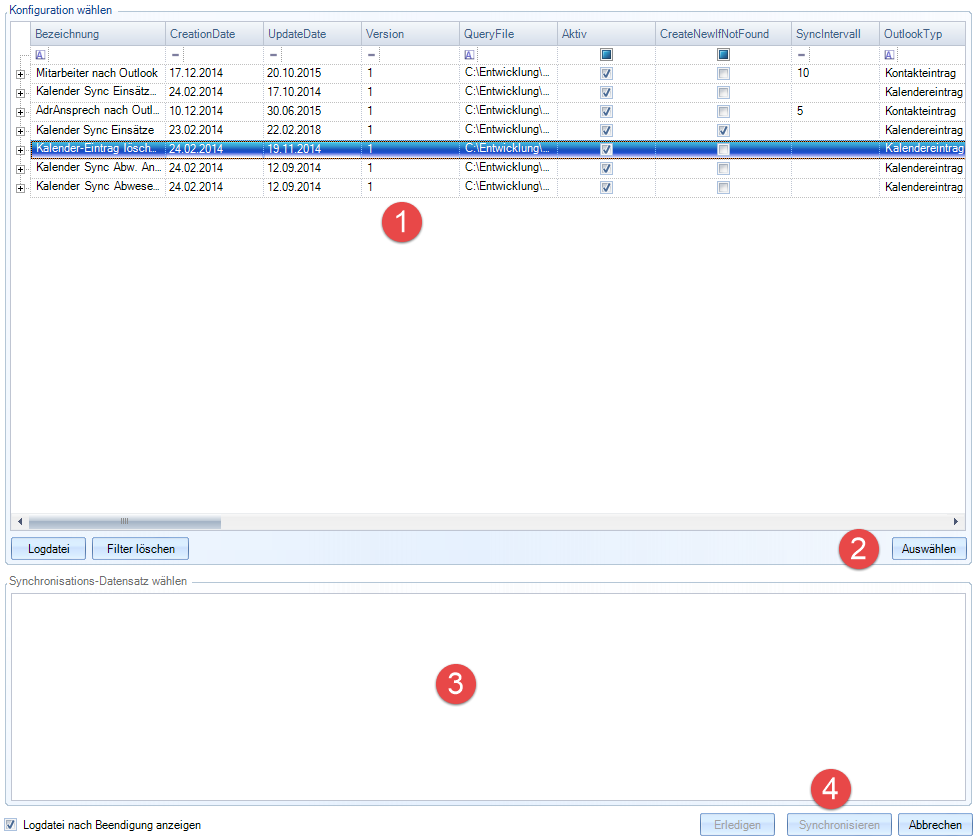
Task: Click the Filter löschen button
Action: click(140, 548)
